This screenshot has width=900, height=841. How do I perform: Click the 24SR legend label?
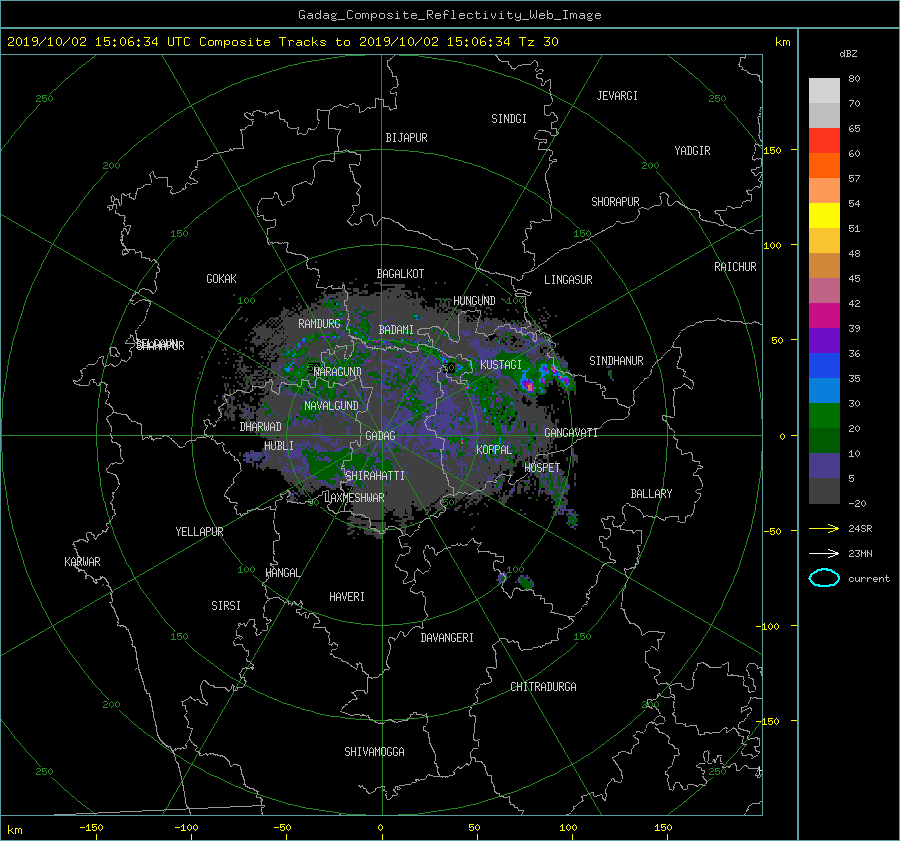[x=860, y=529]
